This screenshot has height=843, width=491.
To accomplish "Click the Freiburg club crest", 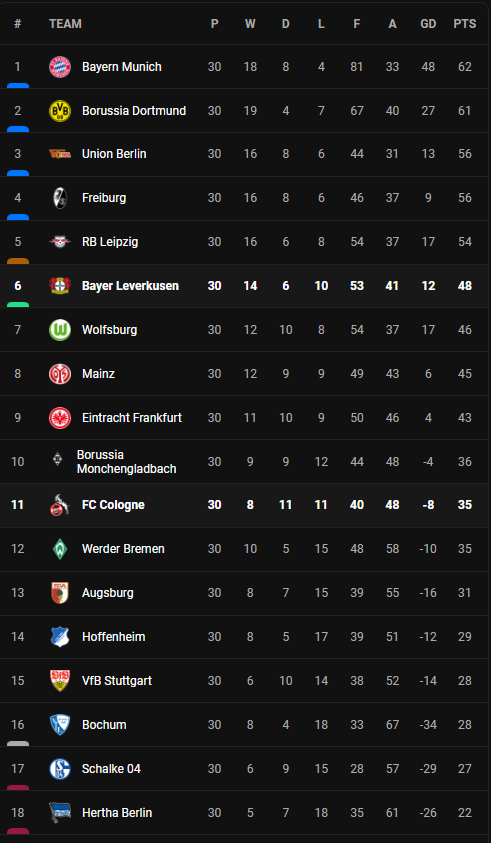I will 60,198.
